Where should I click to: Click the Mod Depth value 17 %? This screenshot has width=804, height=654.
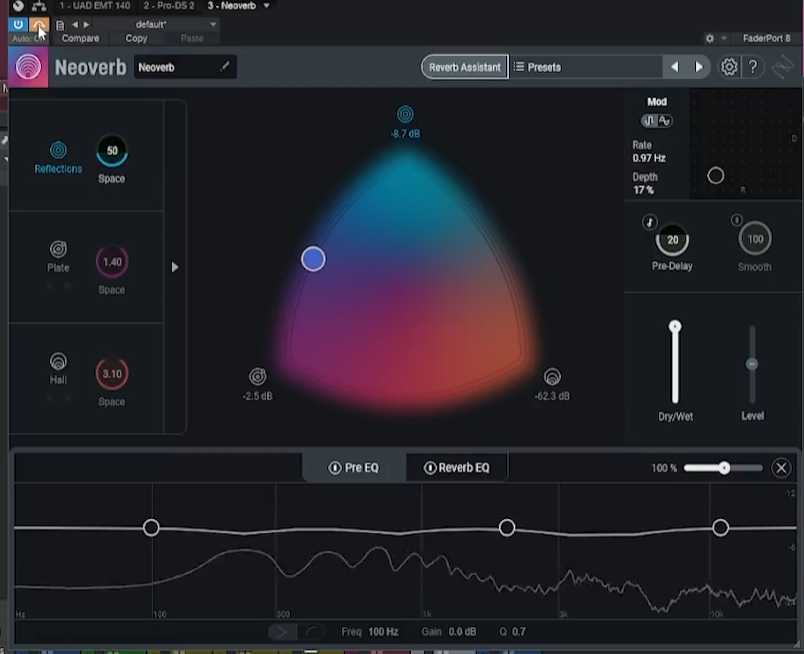tap(643, 190)
